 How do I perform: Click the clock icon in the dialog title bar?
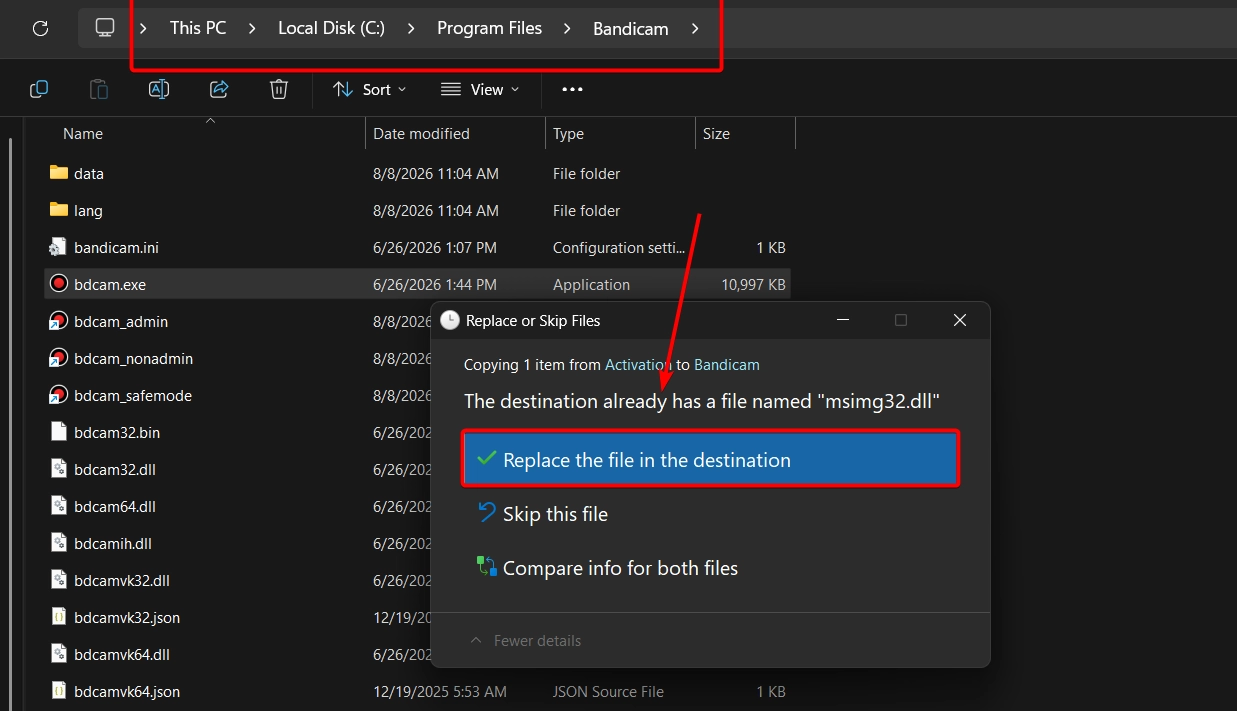pos(450,320)
